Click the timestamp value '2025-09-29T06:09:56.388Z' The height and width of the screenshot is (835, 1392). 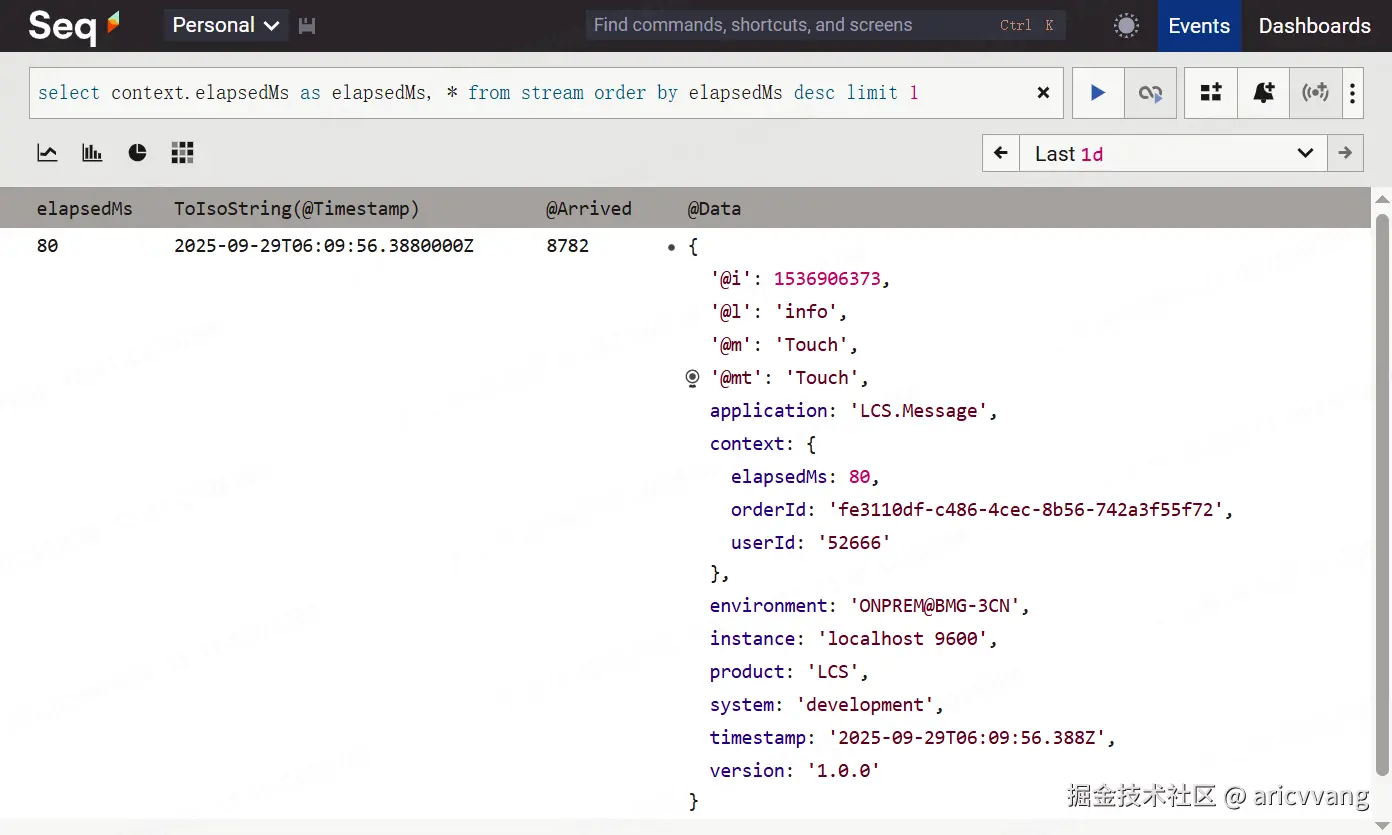point(967,738)
